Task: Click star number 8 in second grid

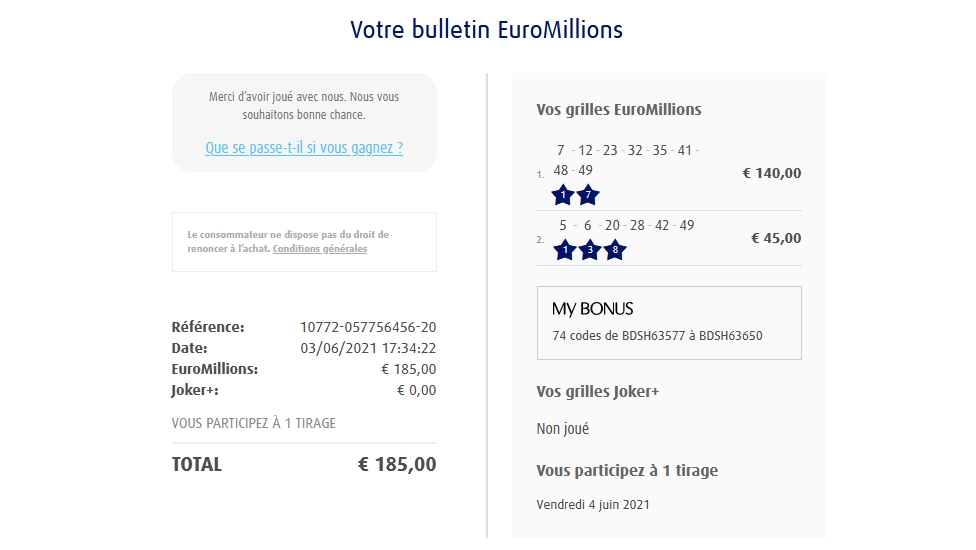Action: 614,250
